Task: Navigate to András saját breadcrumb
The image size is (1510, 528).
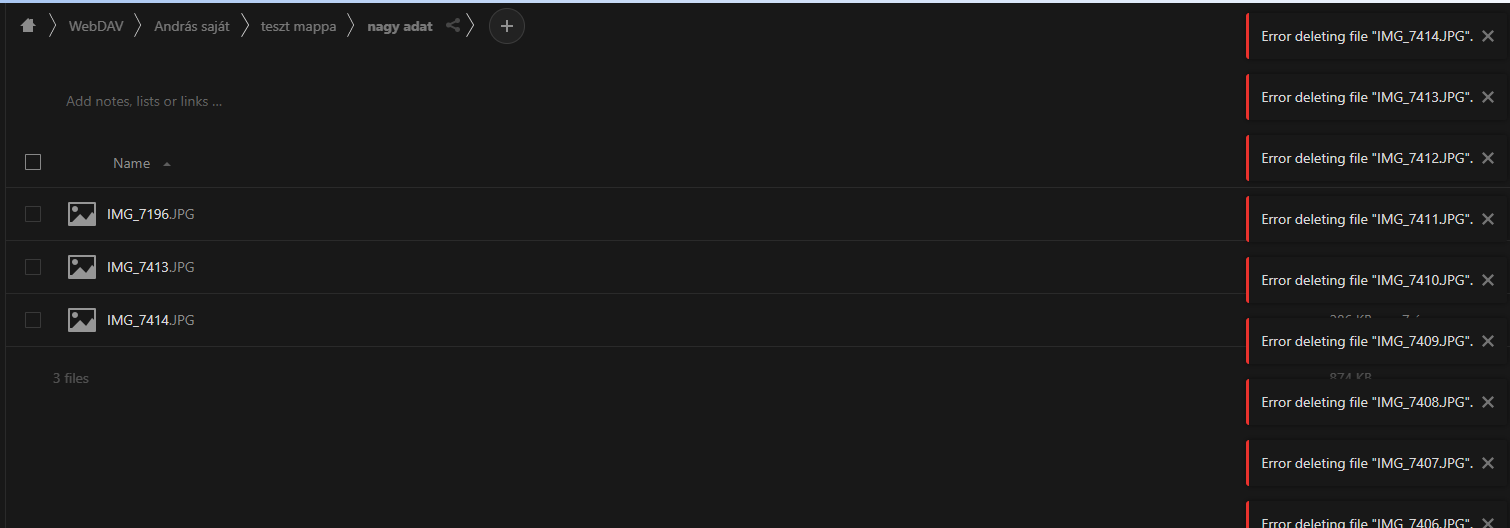Action: pos(192,27)
